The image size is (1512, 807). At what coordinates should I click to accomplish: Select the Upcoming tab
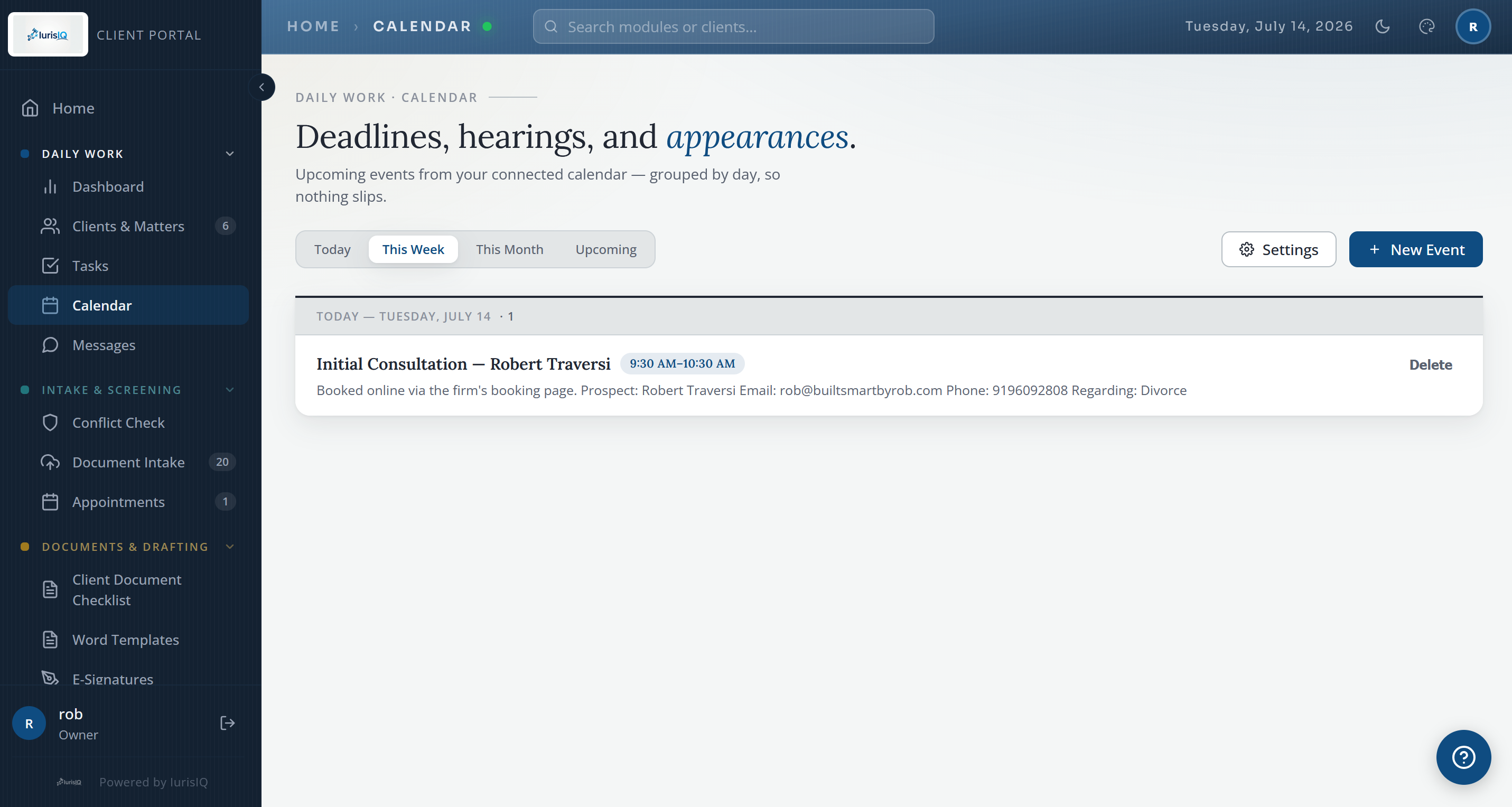[606, 249]
